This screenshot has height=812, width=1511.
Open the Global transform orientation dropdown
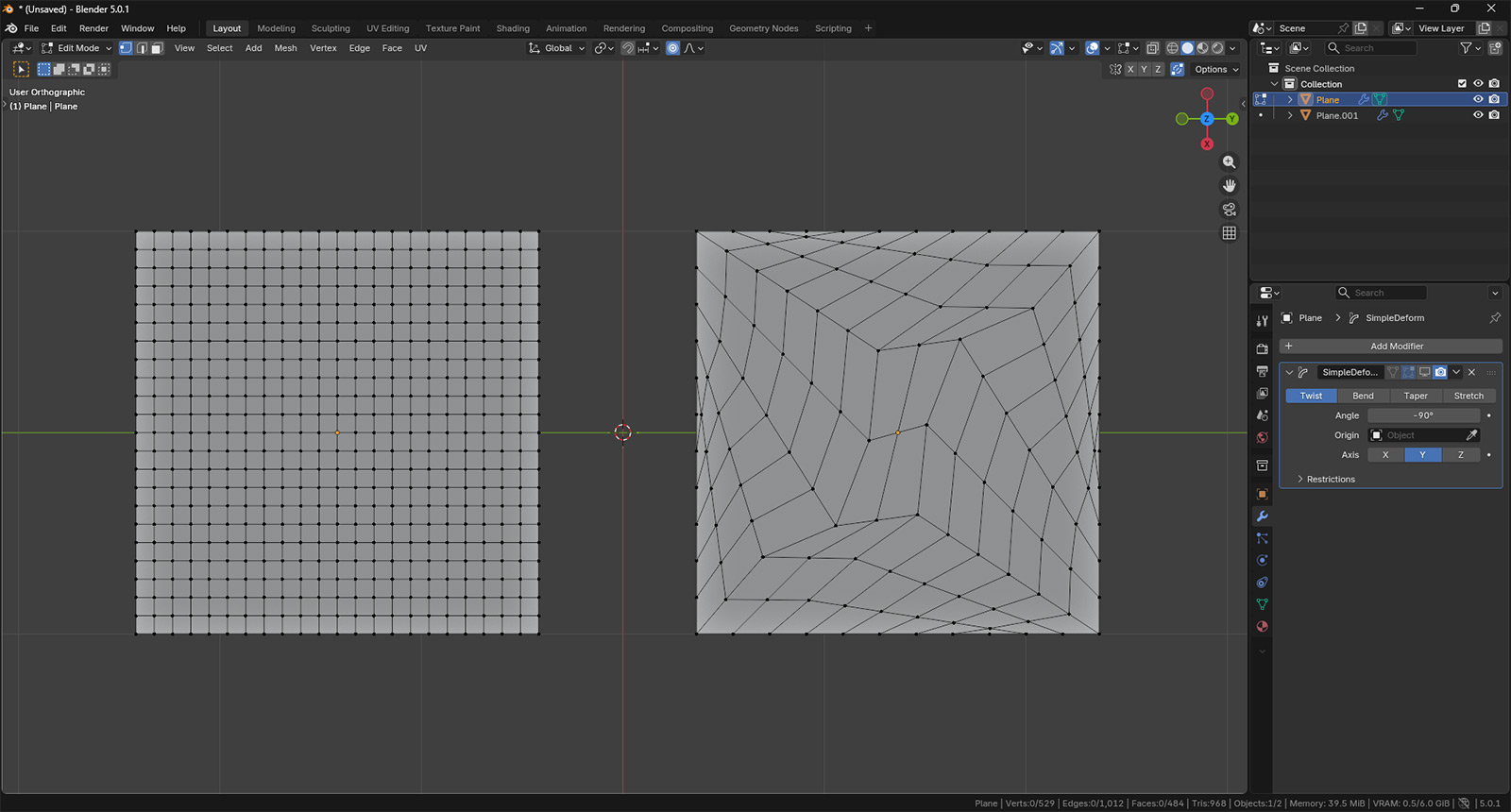557,48
